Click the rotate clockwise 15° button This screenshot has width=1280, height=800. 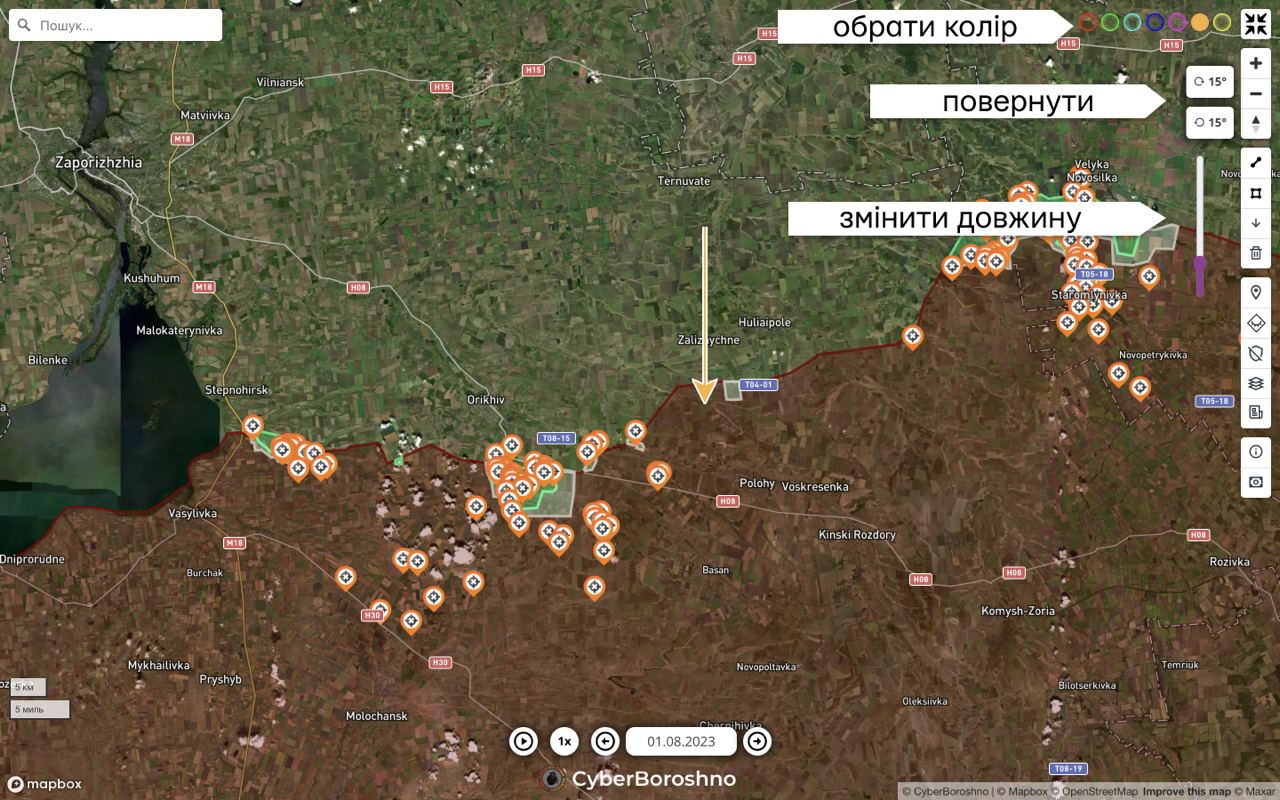coord(1209,82)
